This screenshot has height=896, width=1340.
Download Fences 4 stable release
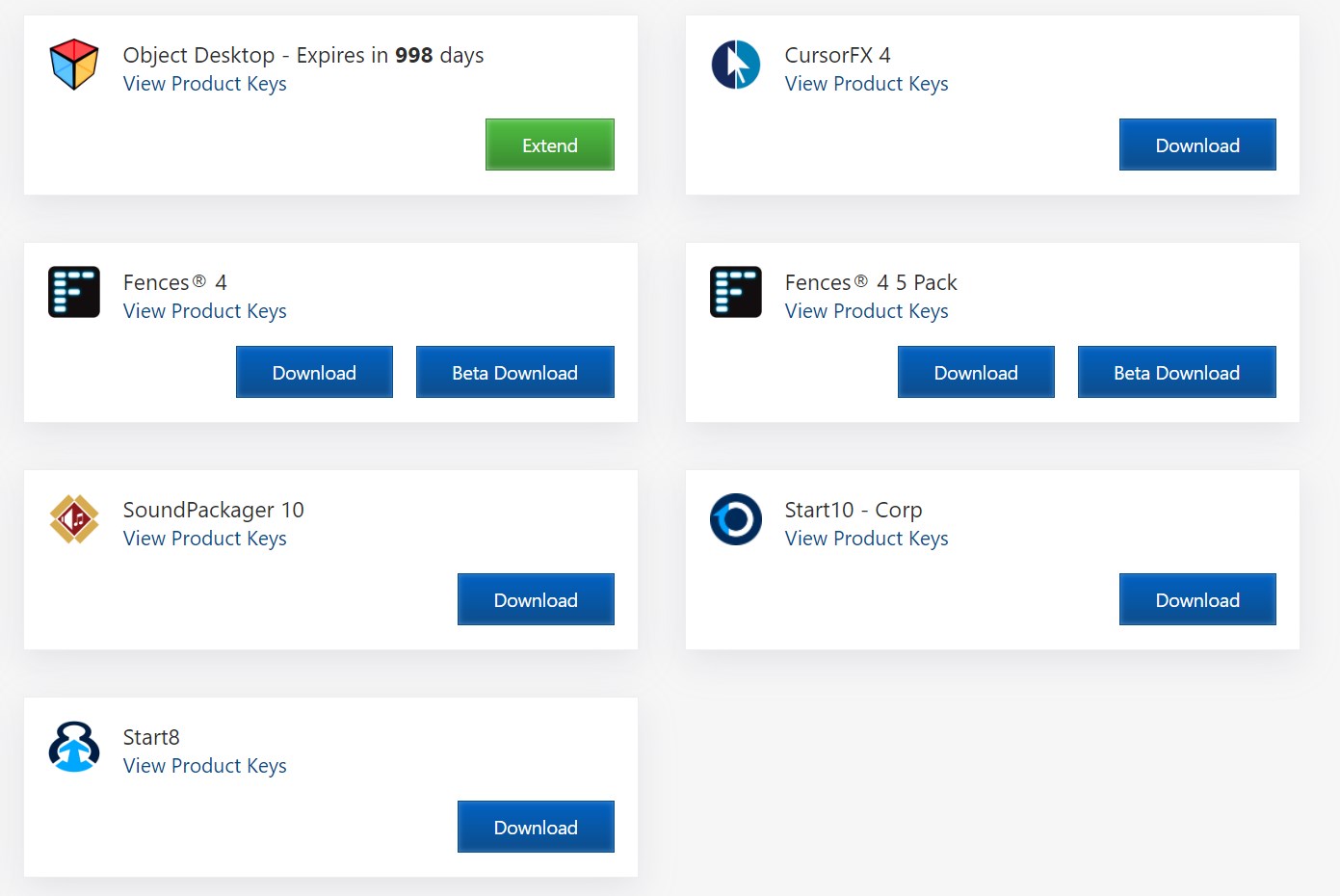(314, 372)
